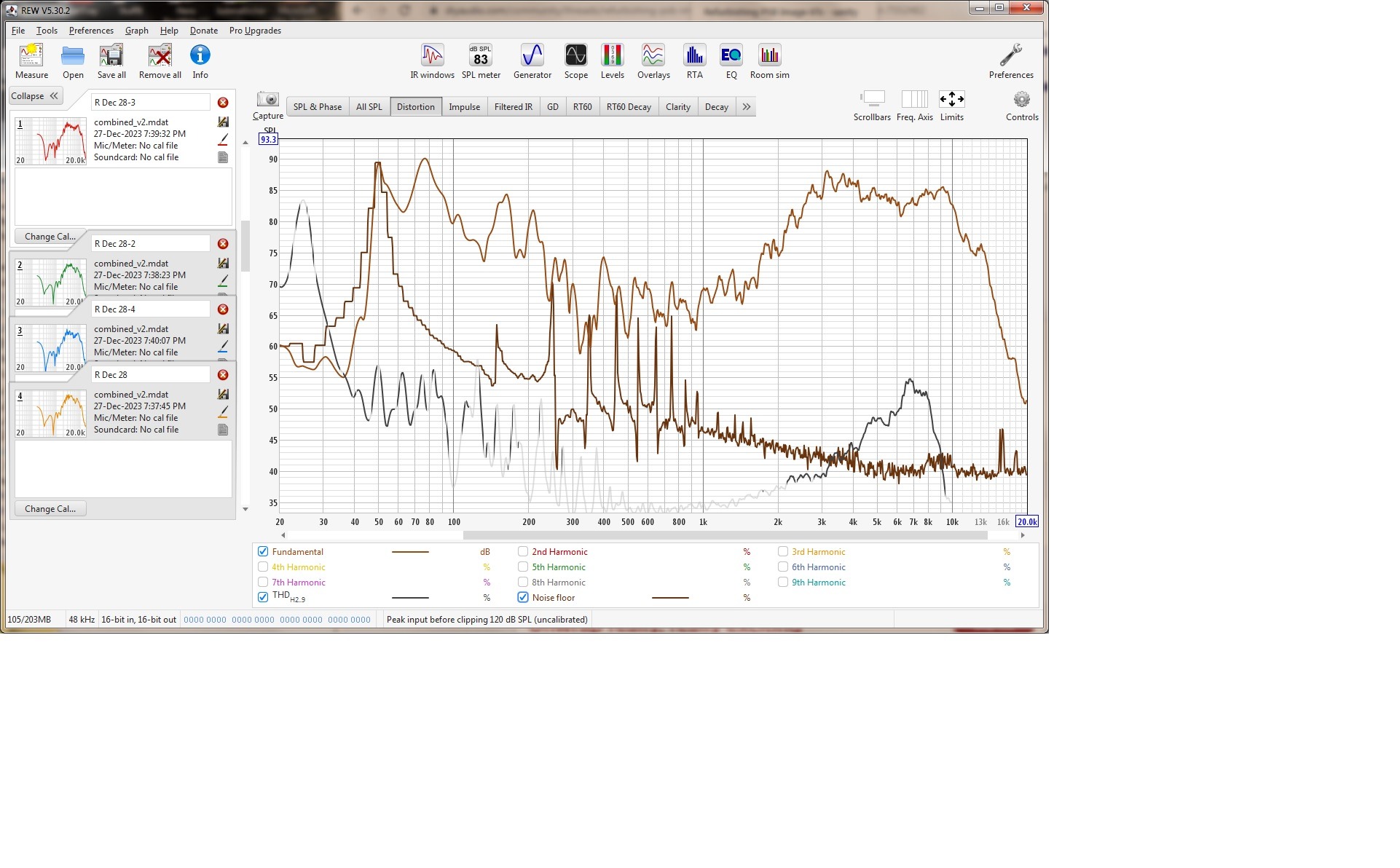Open the RTA analyzer

[695, 61]
